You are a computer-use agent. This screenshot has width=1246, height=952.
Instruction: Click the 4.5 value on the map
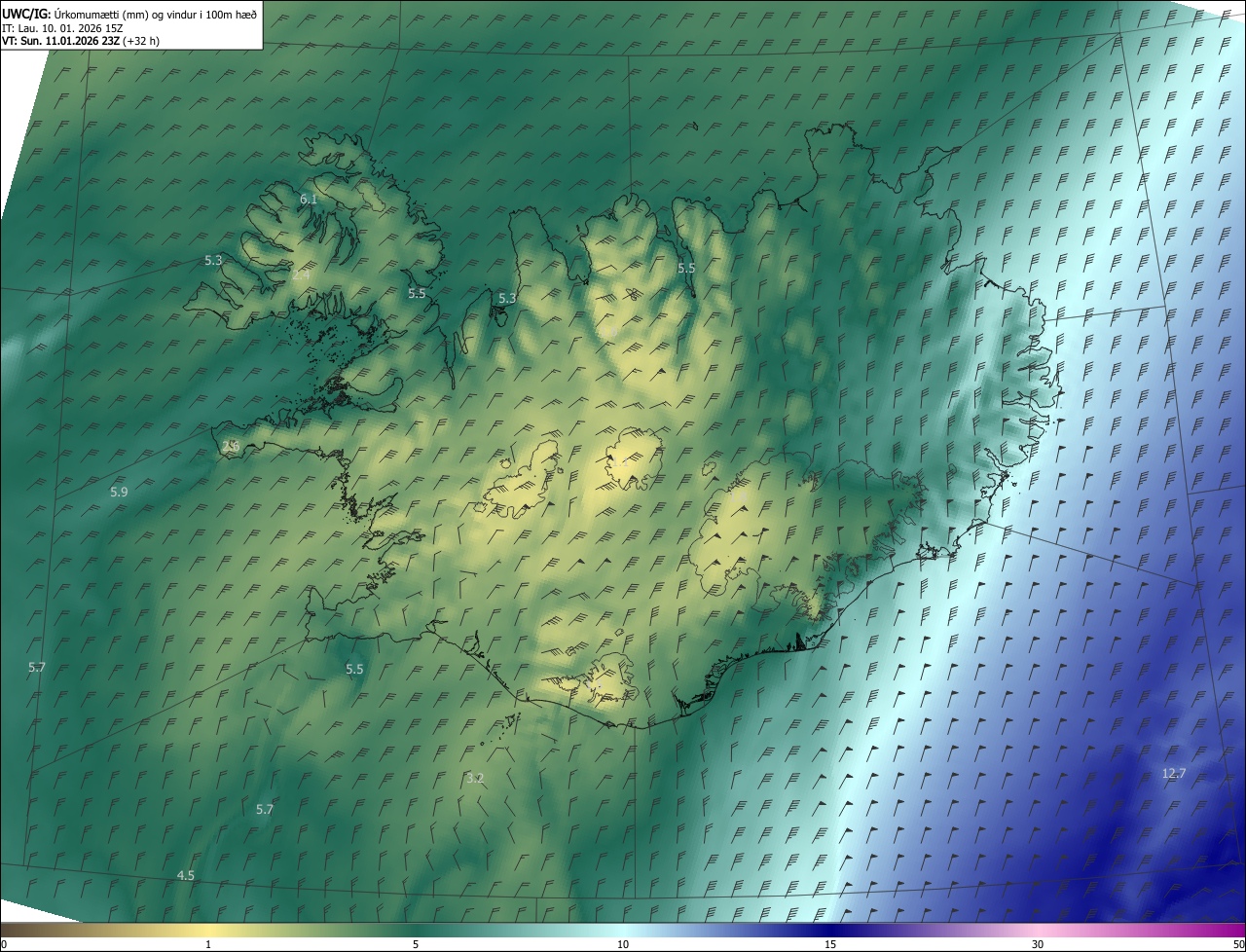185,876
